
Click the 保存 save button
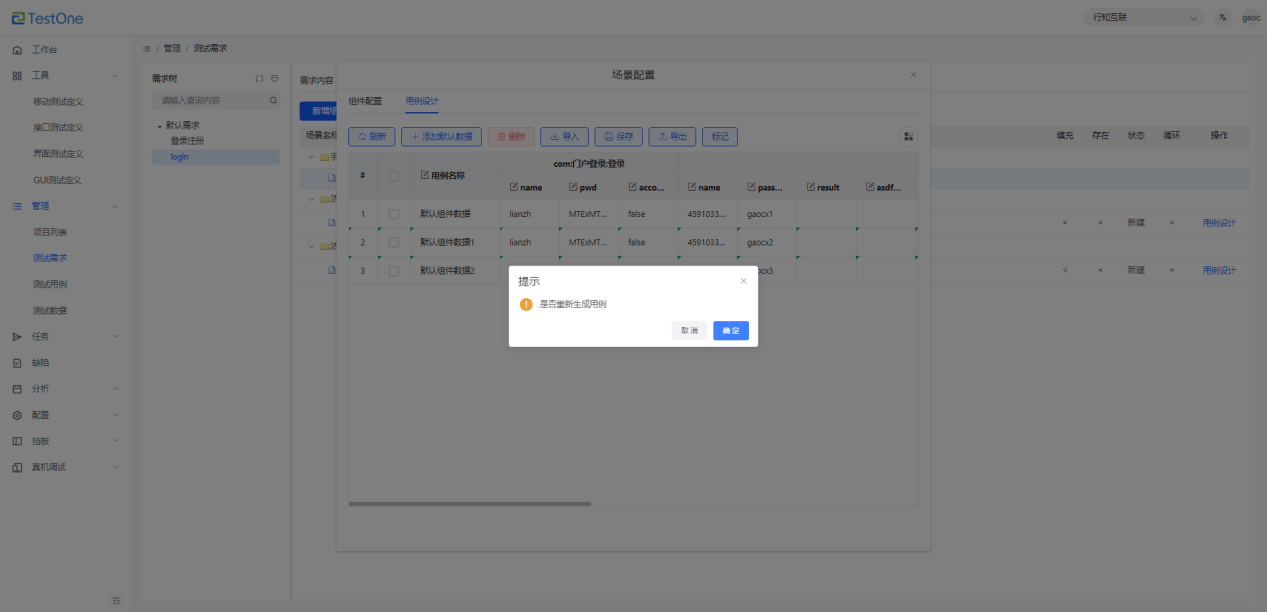point(619,137)
